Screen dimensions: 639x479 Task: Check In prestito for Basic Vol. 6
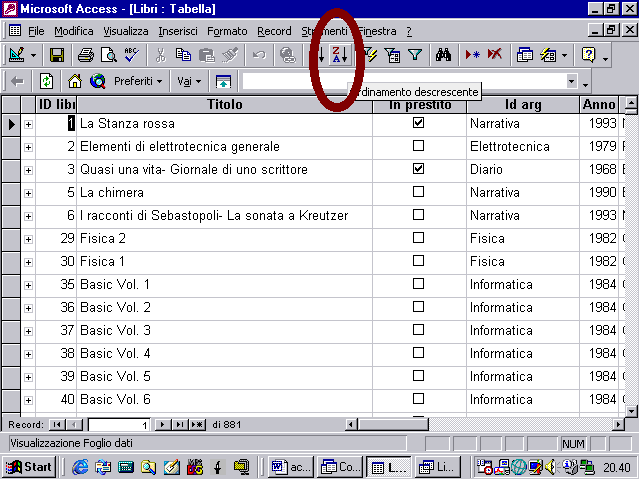coord(418,399)
